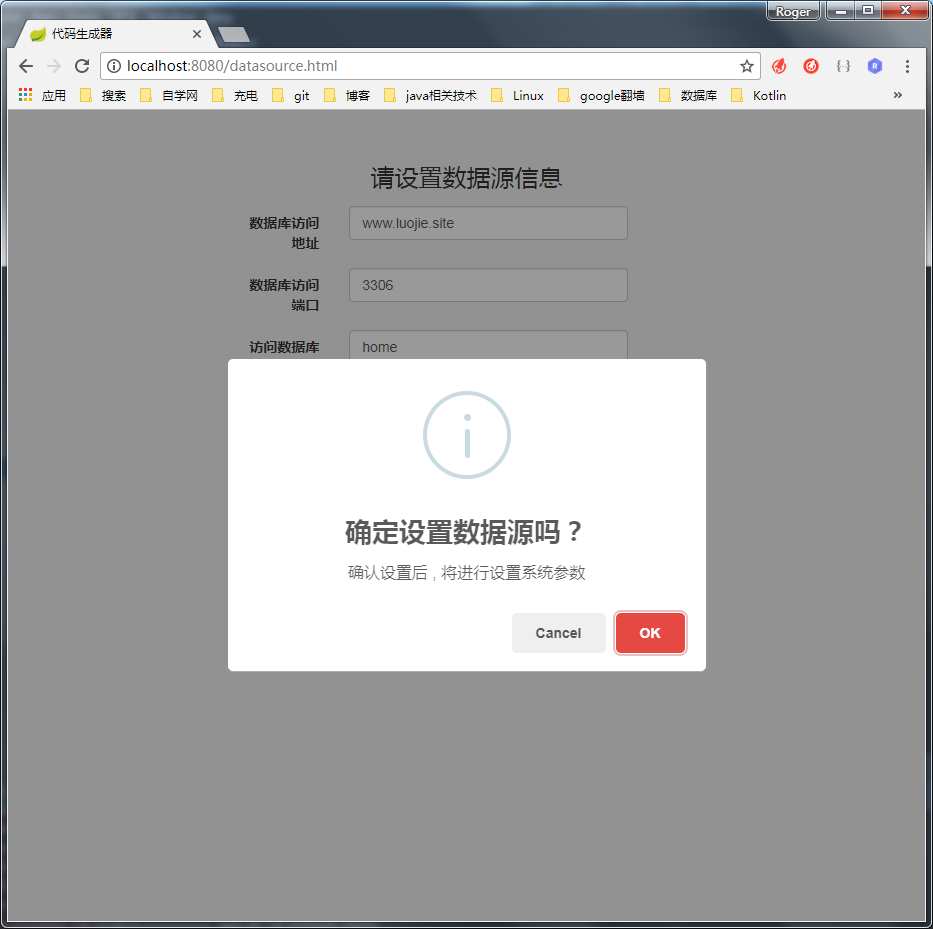Open the git bookmark folder
Screen dimensions: 933x929
click(291, 95)
